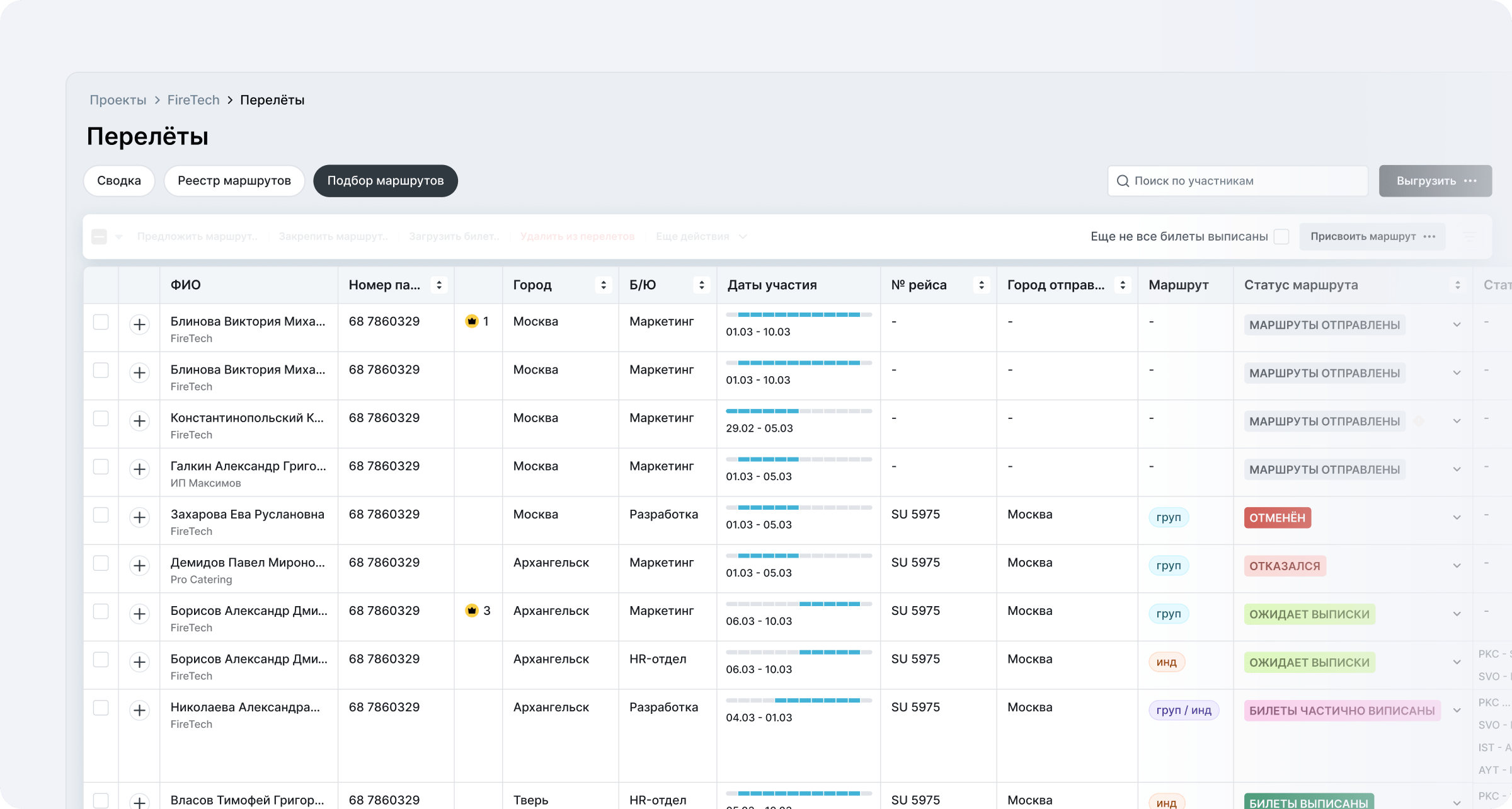Open 'Еще действия' dropdown menu
This screenshot has height=809, width=1512.
701,236
